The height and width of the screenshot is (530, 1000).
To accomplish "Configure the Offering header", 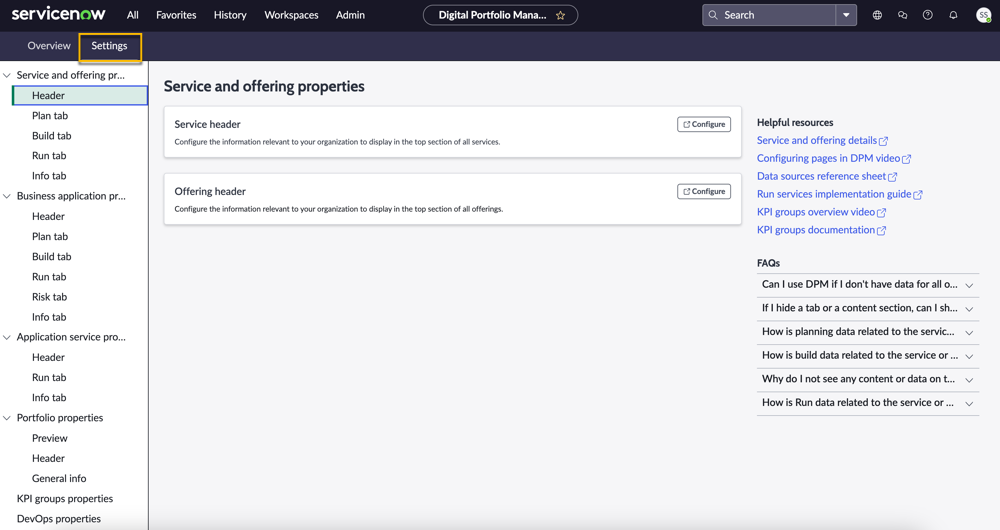I will 704,191.
